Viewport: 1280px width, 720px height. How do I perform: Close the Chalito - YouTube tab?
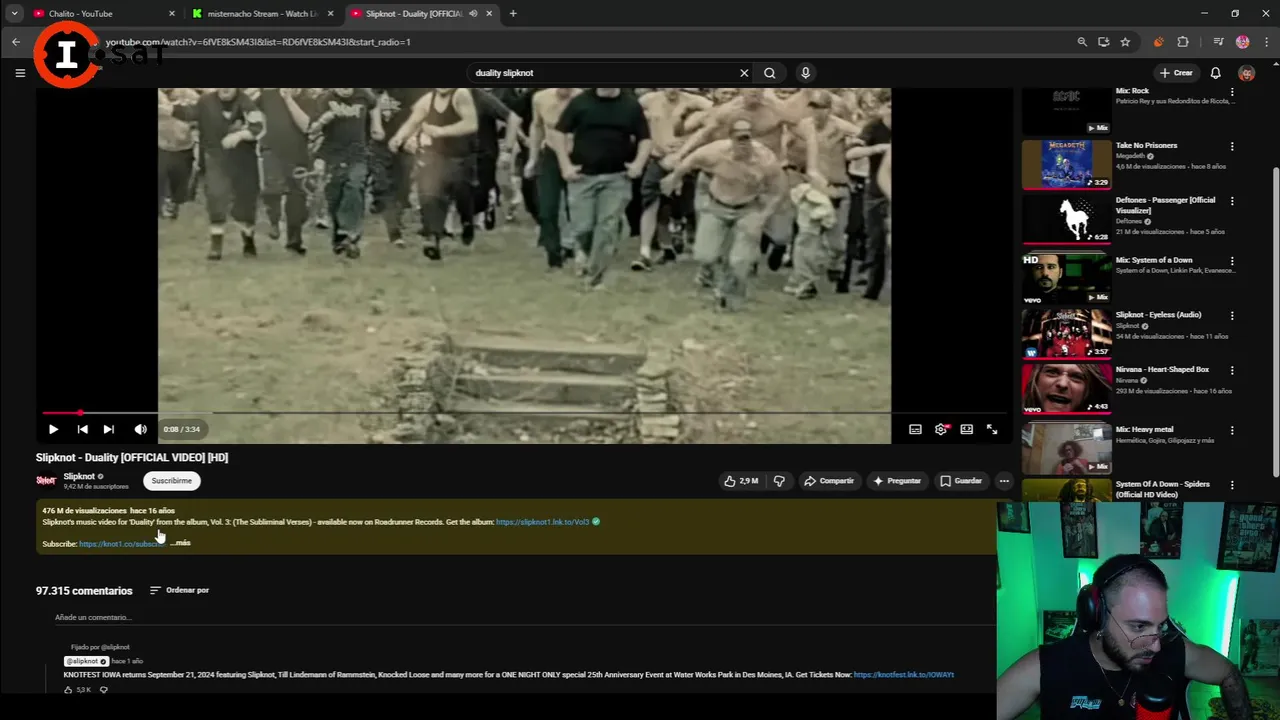pos(172,14)
